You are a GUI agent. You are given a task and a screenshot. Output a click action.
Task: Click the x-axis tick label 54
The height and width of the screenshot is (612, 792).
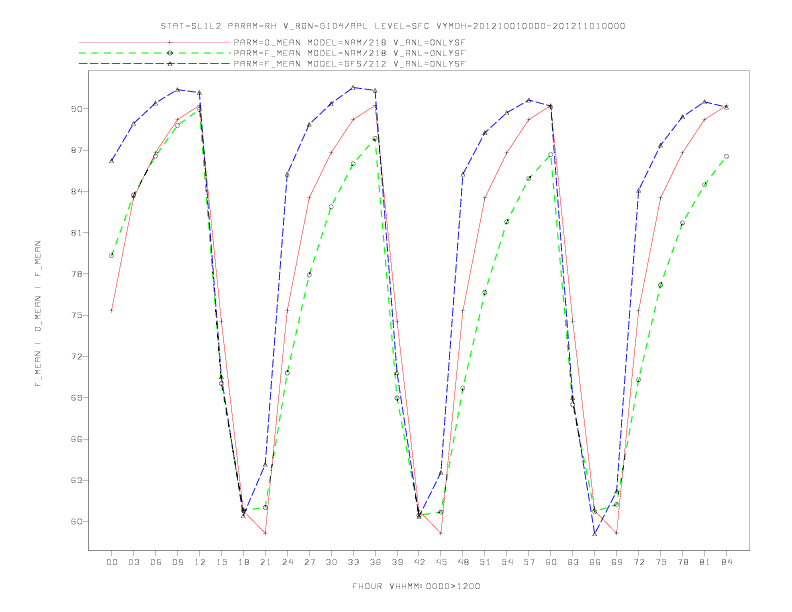click(507, 562)
